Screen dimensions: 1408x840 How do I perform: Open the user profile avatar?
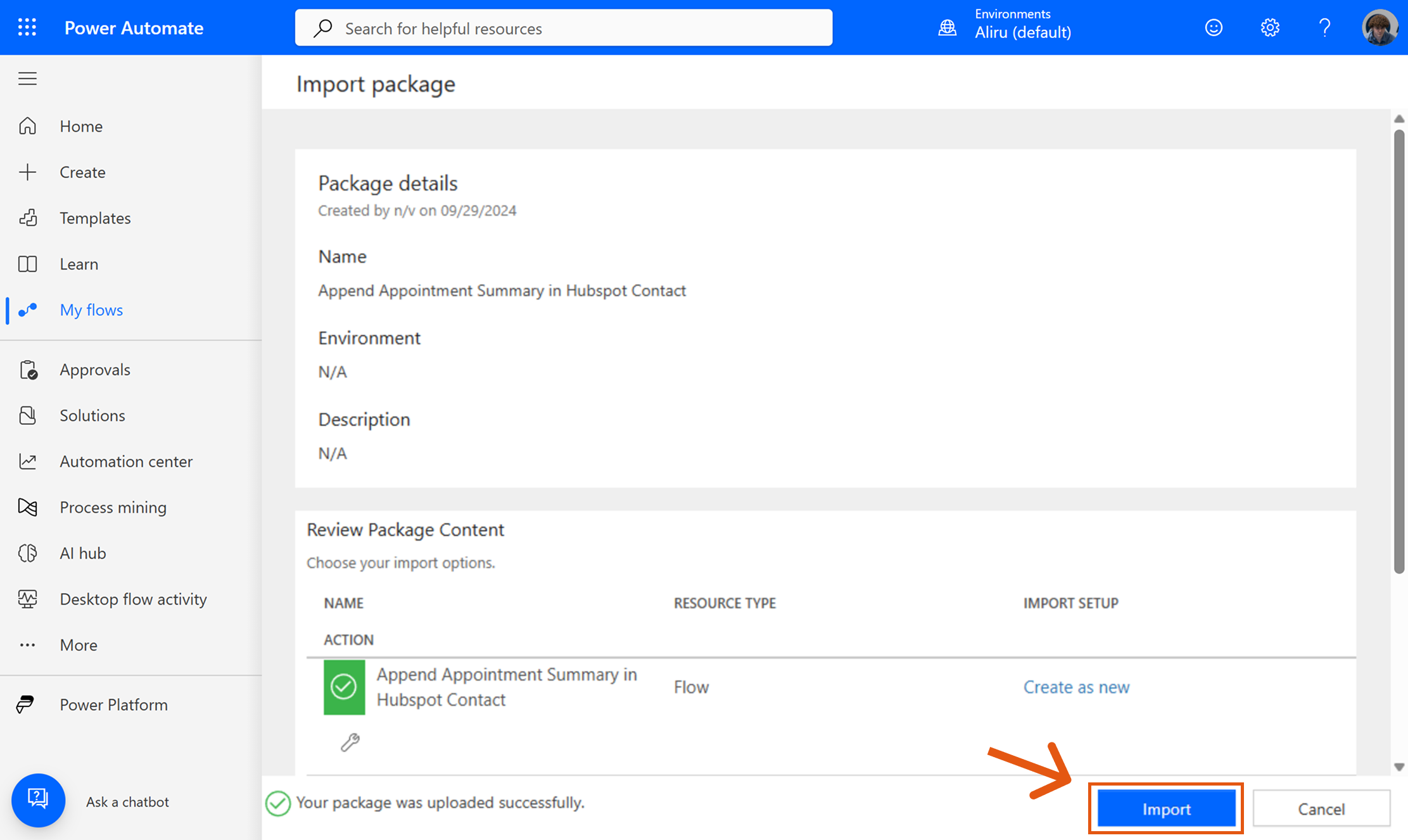(1379, 28)
